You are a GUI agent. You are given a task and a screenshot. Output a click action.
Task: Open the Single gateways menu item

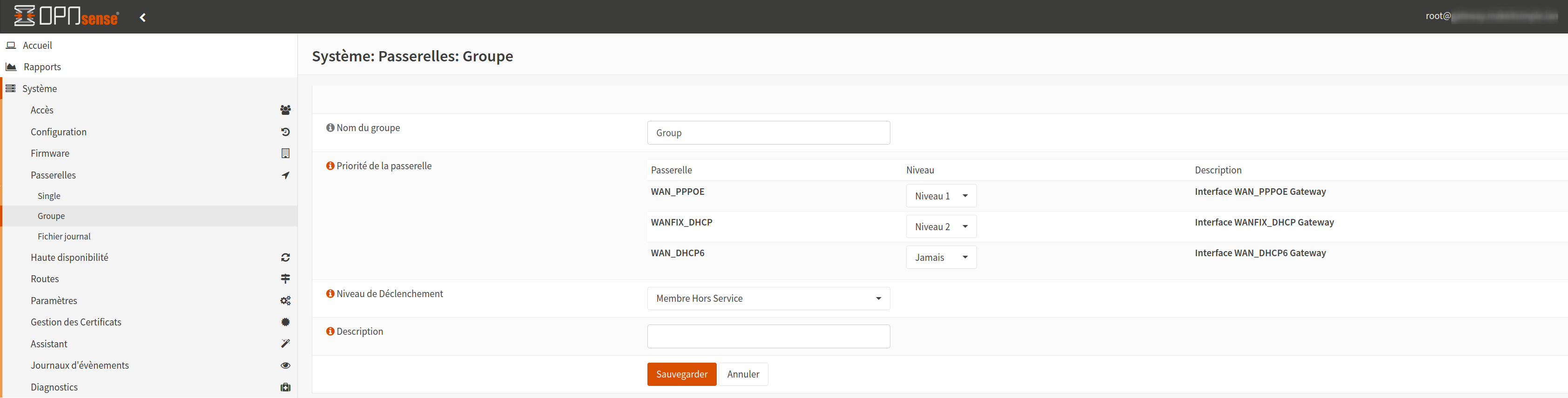pos(49,196)
